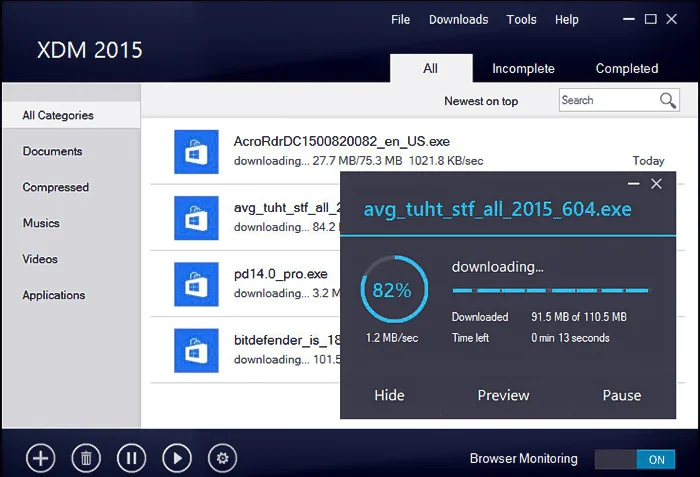700x477 pixels.
Task: Switch to the Incomplete tab
Action: [523, 68]
